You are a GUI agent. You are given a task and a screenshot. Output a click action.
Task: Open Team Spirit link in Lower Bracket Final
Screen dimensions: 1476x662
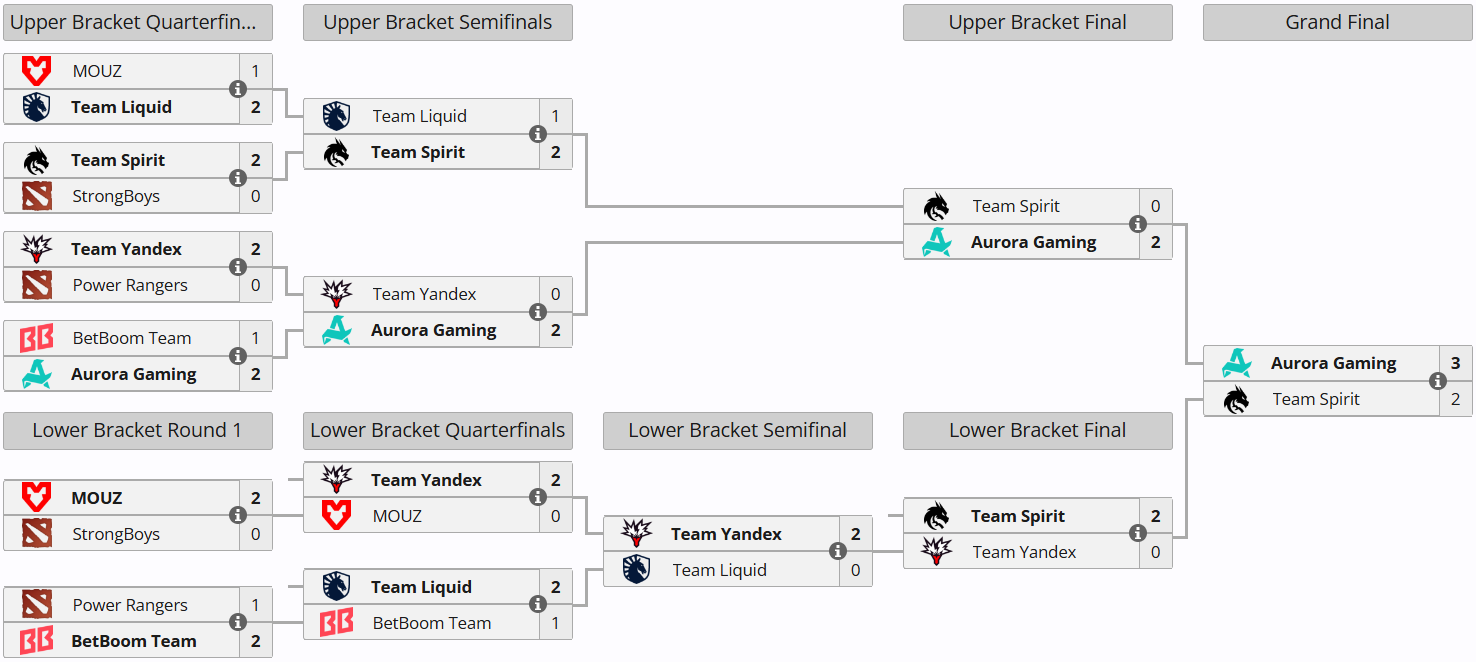[x=1017, y=516]
